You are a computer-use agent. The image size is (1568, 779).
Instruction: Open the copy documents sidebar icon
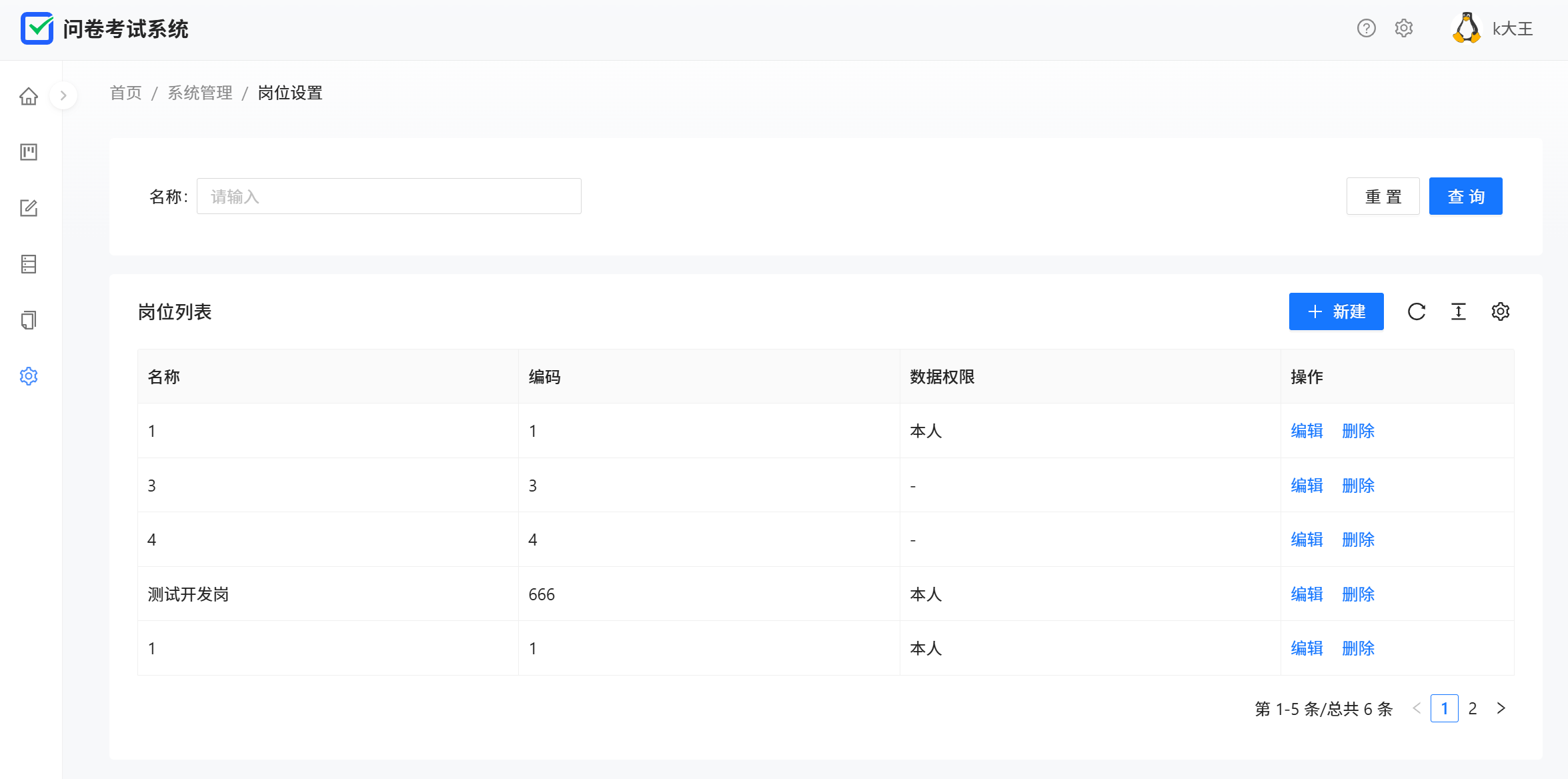click(x=29, y=320)
